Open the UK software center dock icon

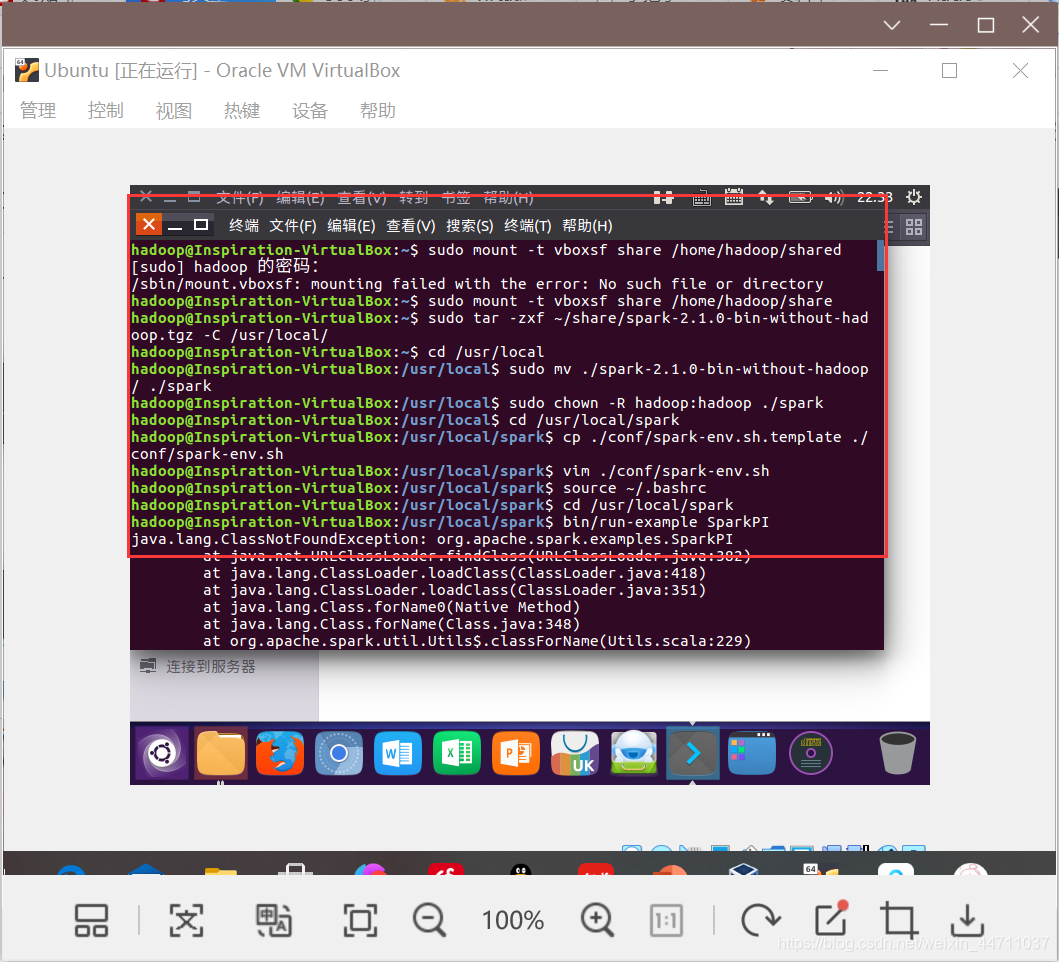tap(575, 753)
